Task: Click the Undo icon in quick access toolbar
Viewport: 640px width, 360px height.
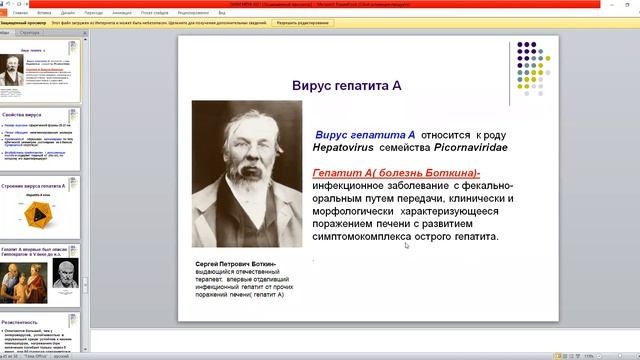Action: click(x=9, y=4)
